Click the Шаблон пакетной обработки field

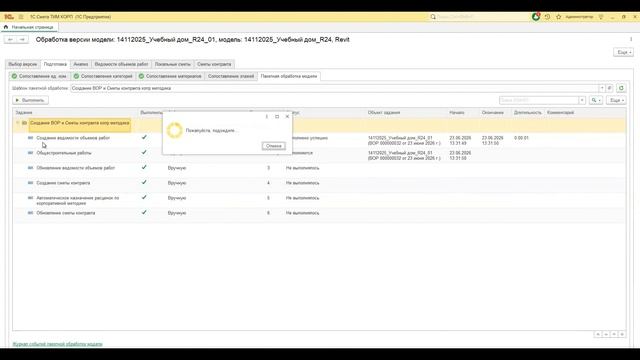335,88
